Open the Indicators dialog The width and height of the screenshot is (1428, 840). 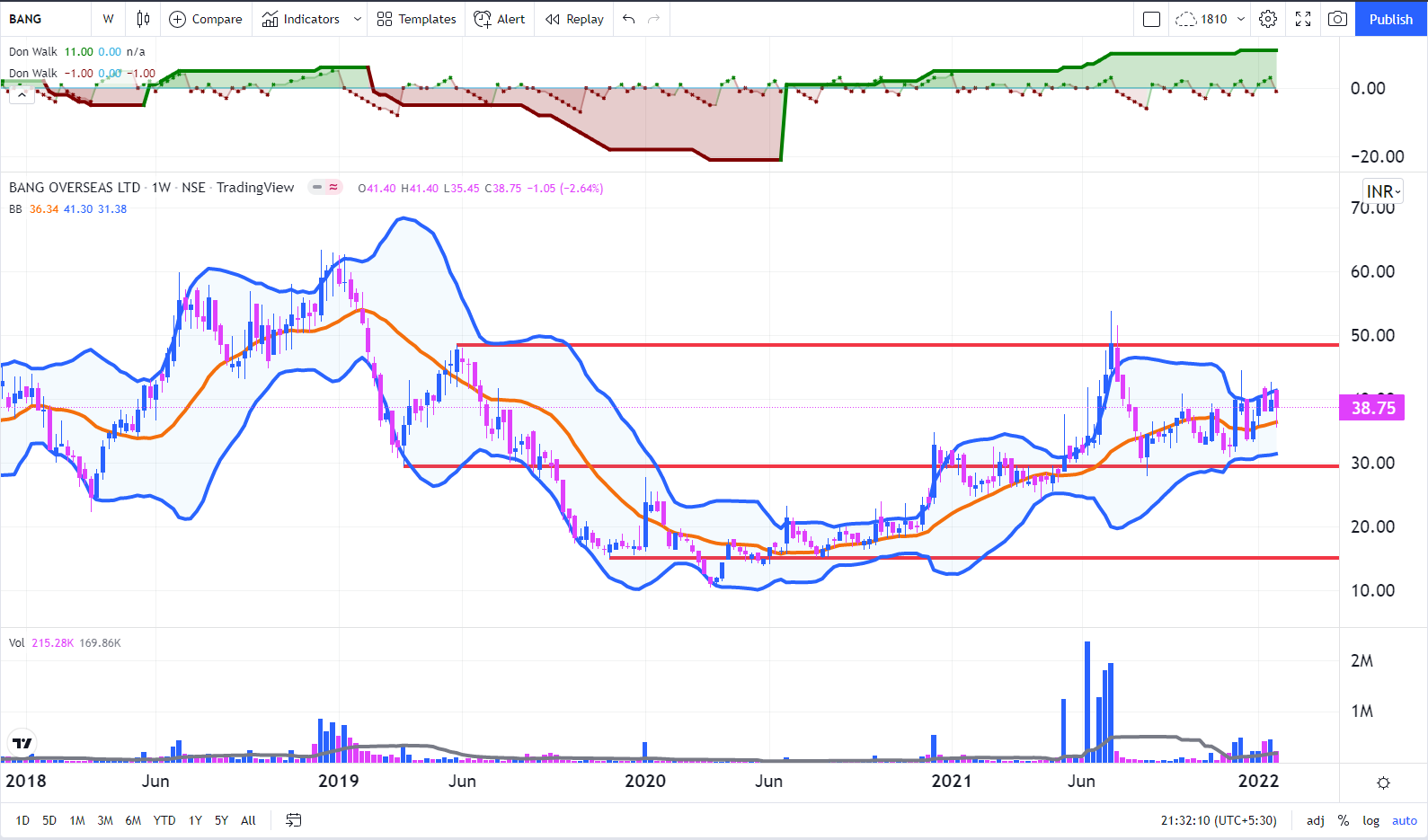tap(301, 19)
